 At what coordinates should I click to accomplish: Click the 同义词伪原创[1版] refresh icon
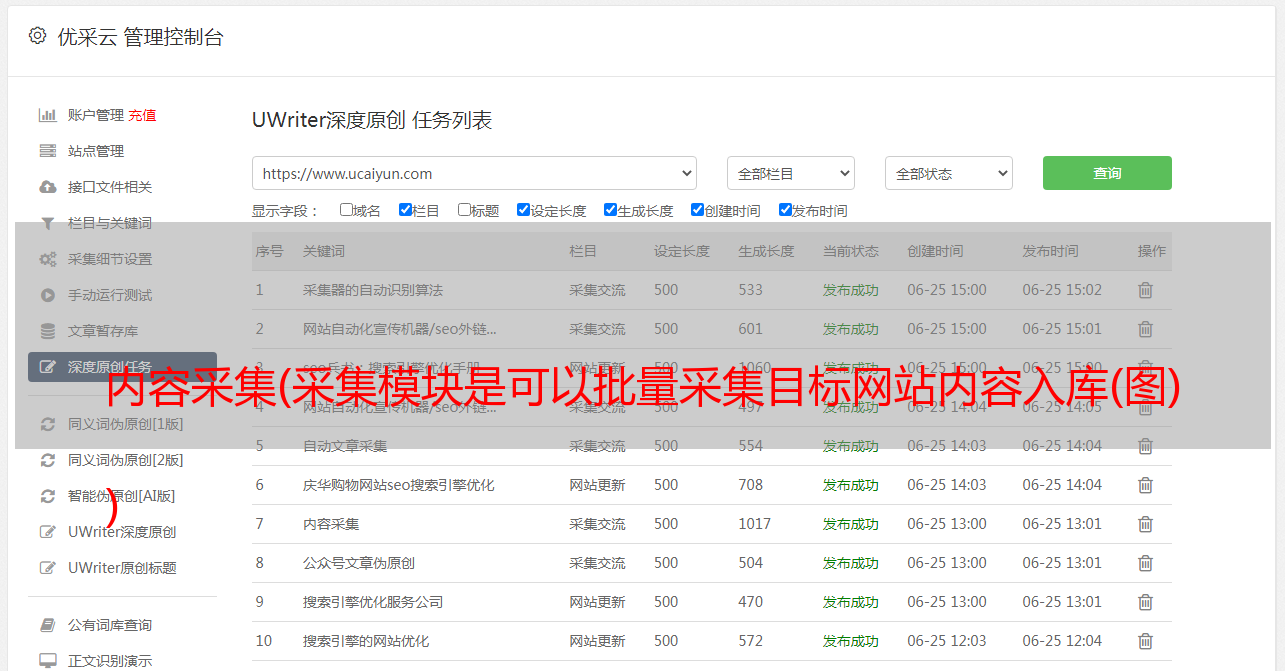[x=47, y=424]
